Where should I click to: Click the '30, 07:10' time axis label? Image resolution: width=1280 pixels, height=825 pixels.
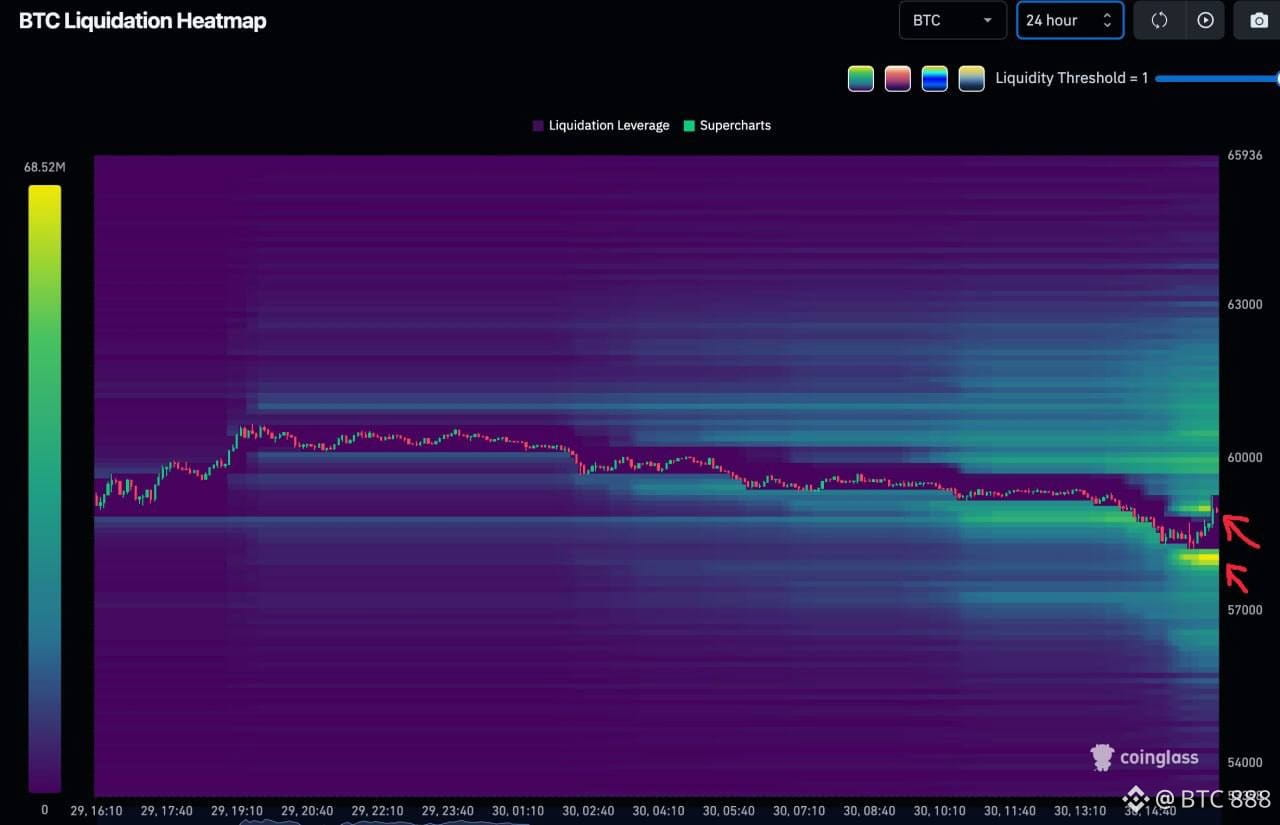click(x=798, y=810)
